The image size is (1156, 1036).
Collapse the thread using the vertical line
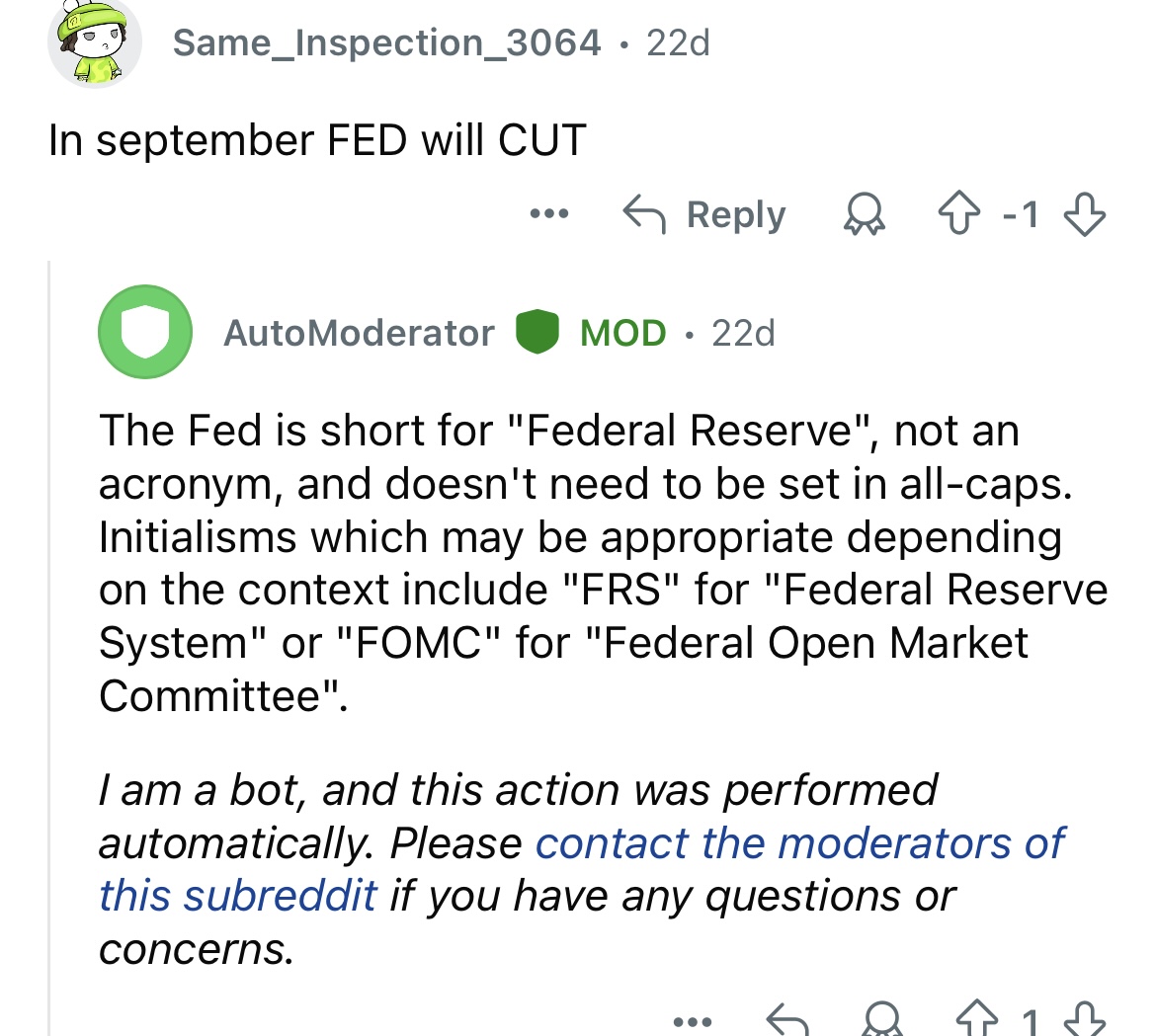click(49, 642)
